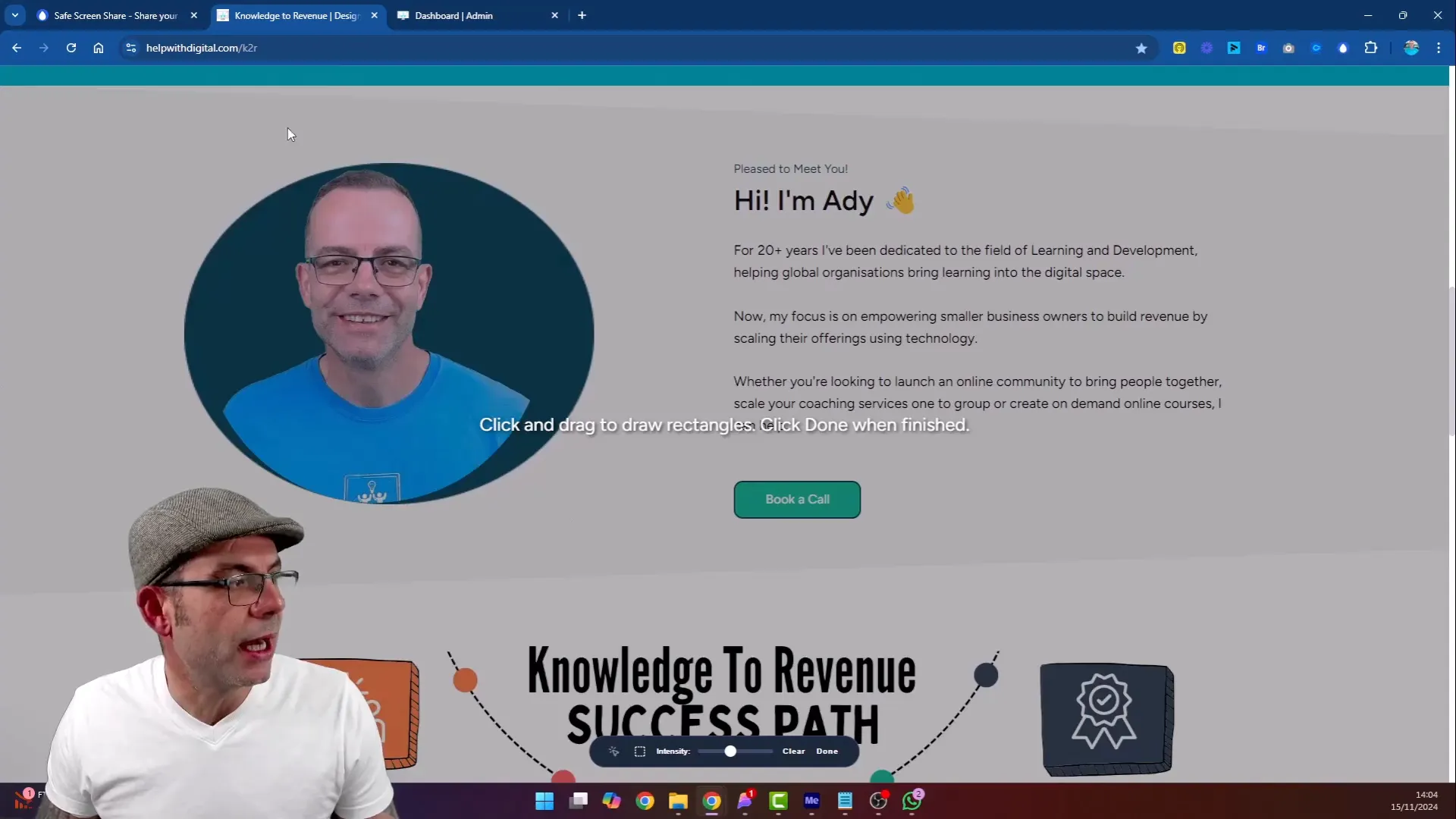Click the Clear button to reset drawing
Image resolution: width=1456 pixels, height=819 pixels.
pyautogui.click(x=794, y=751)
